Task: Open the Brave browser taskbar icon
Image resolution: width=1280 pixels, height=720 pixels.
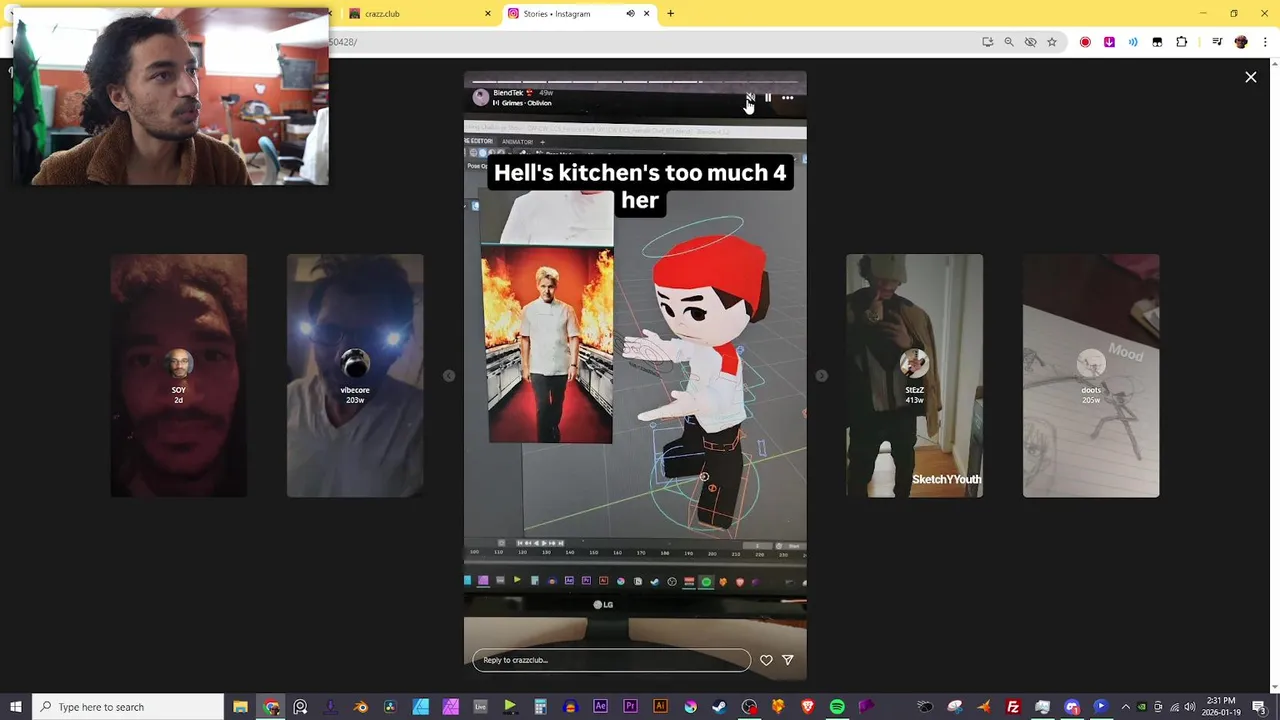Action: click(x=807, y=707)
